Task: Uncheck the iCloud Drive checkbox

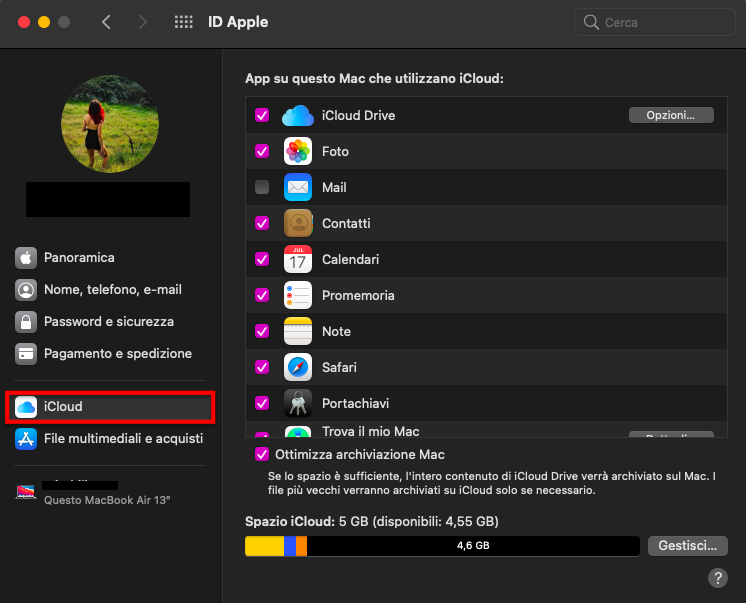Action: pos(262,115)
